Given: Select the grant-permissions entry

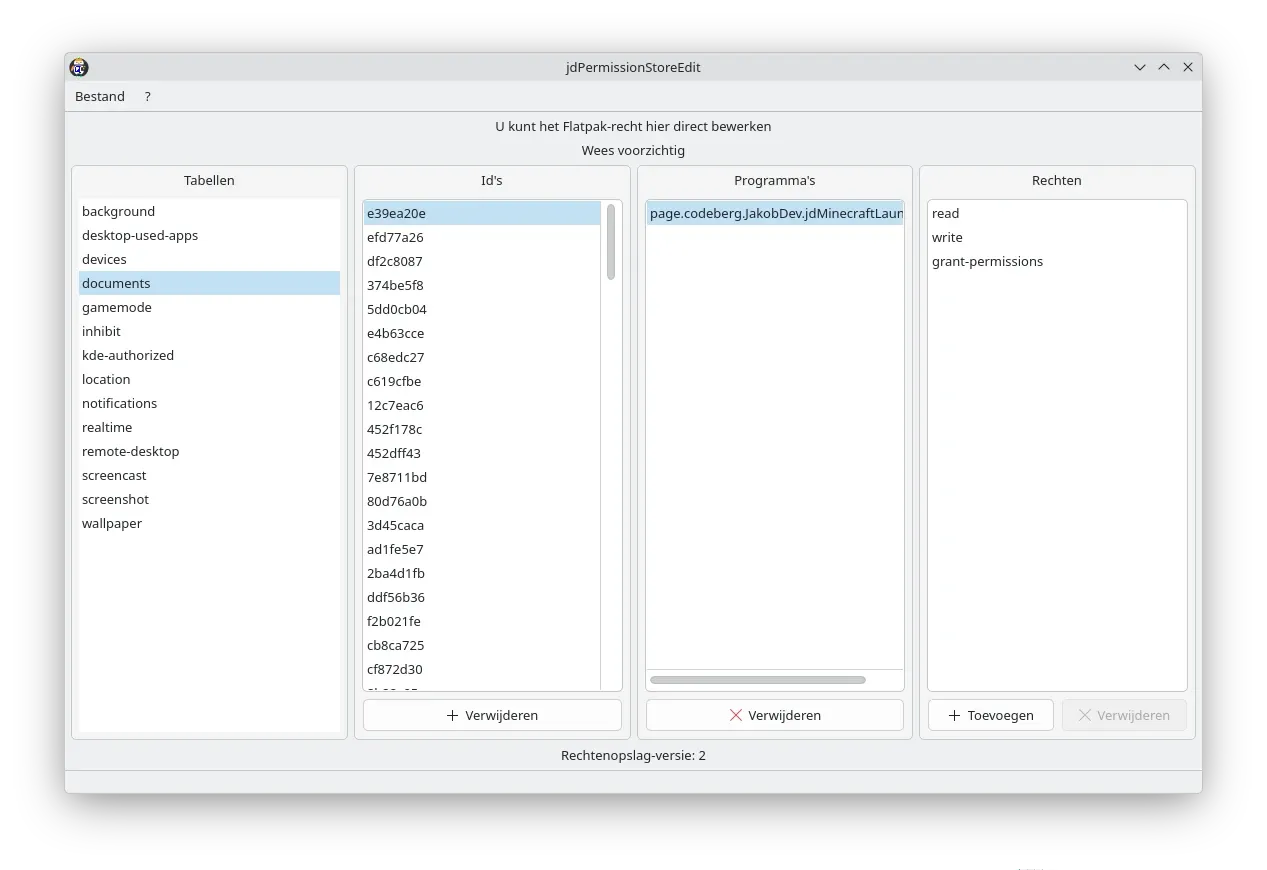Looking at the screenshot, I should coord(1057,261).
